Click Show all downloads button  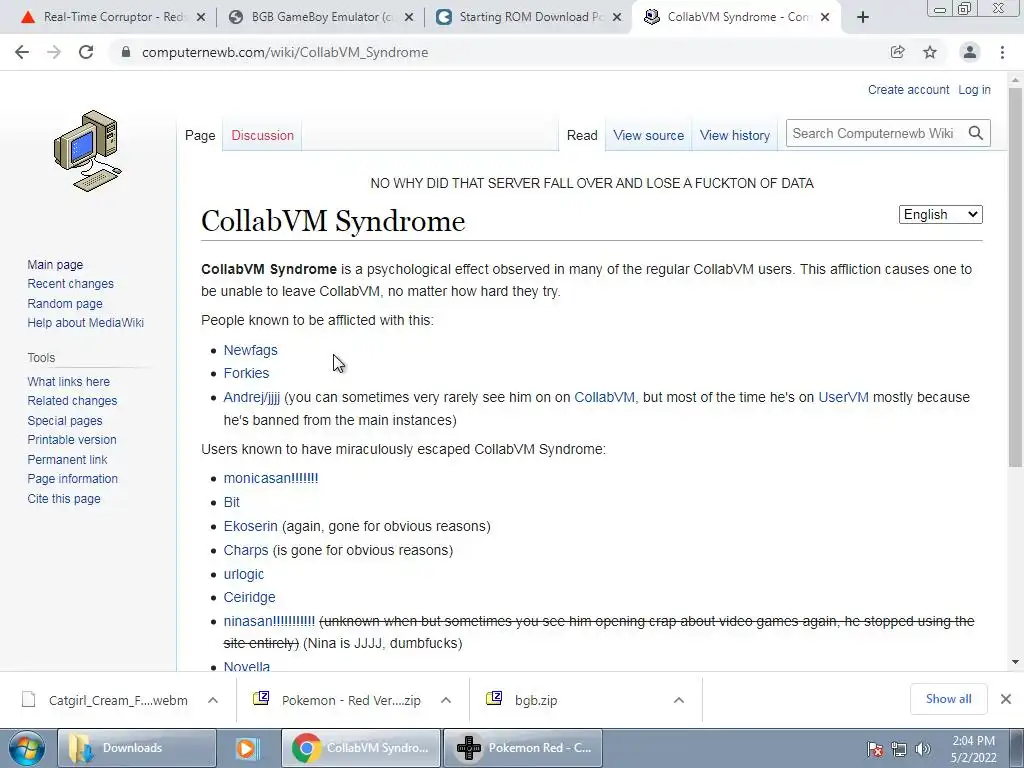click(948, 699)
